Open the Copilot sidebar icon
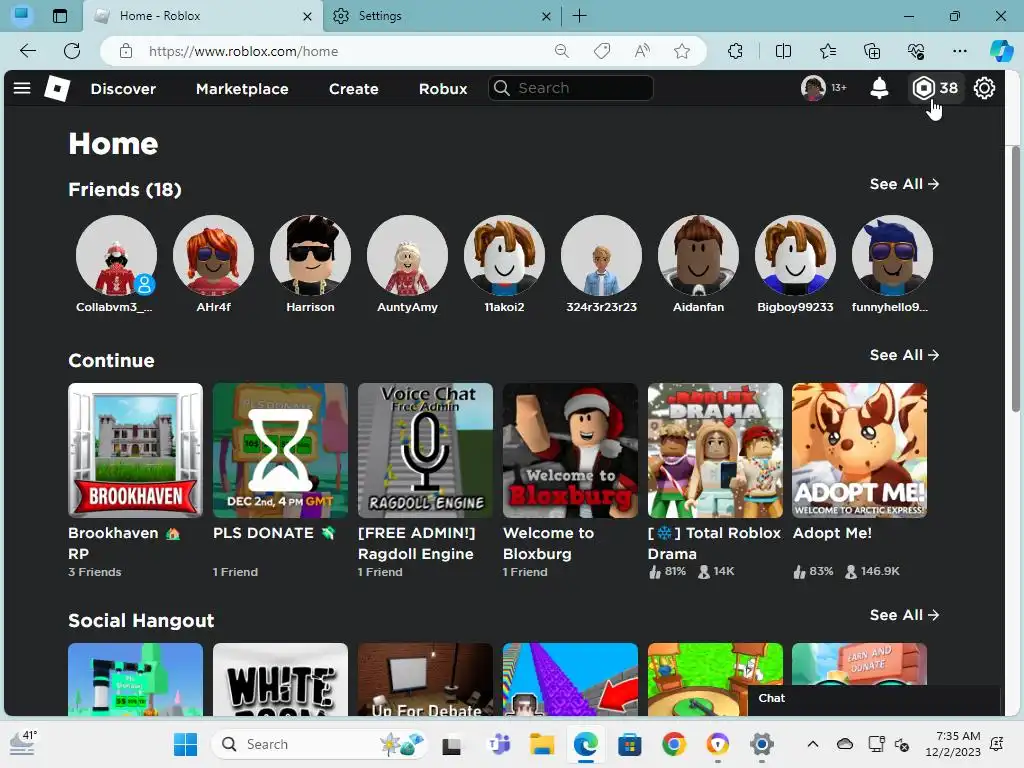Screen dimensions: 1024x768 coord(1001,51)
